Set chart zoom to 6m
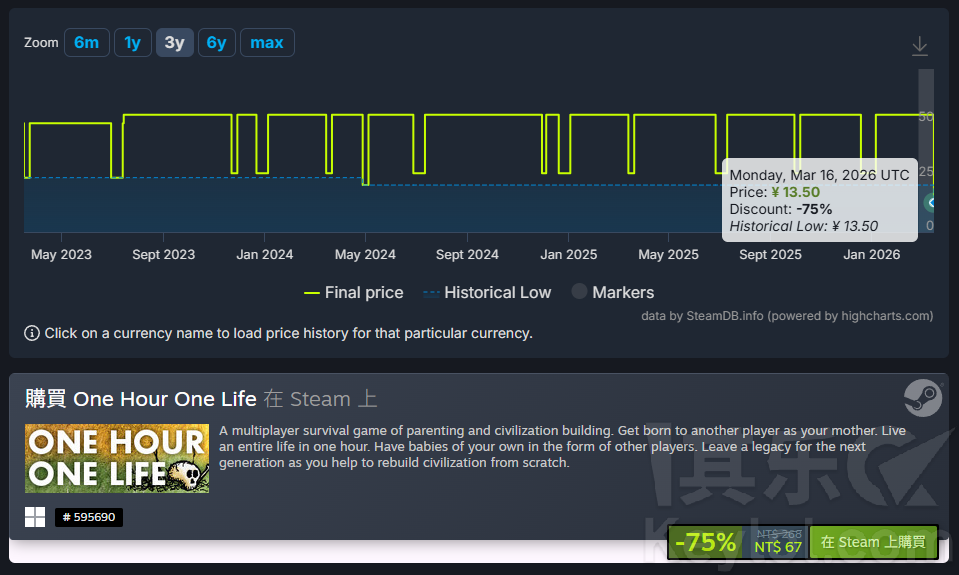This screenshot has width=959, height=575. (87, 42)
